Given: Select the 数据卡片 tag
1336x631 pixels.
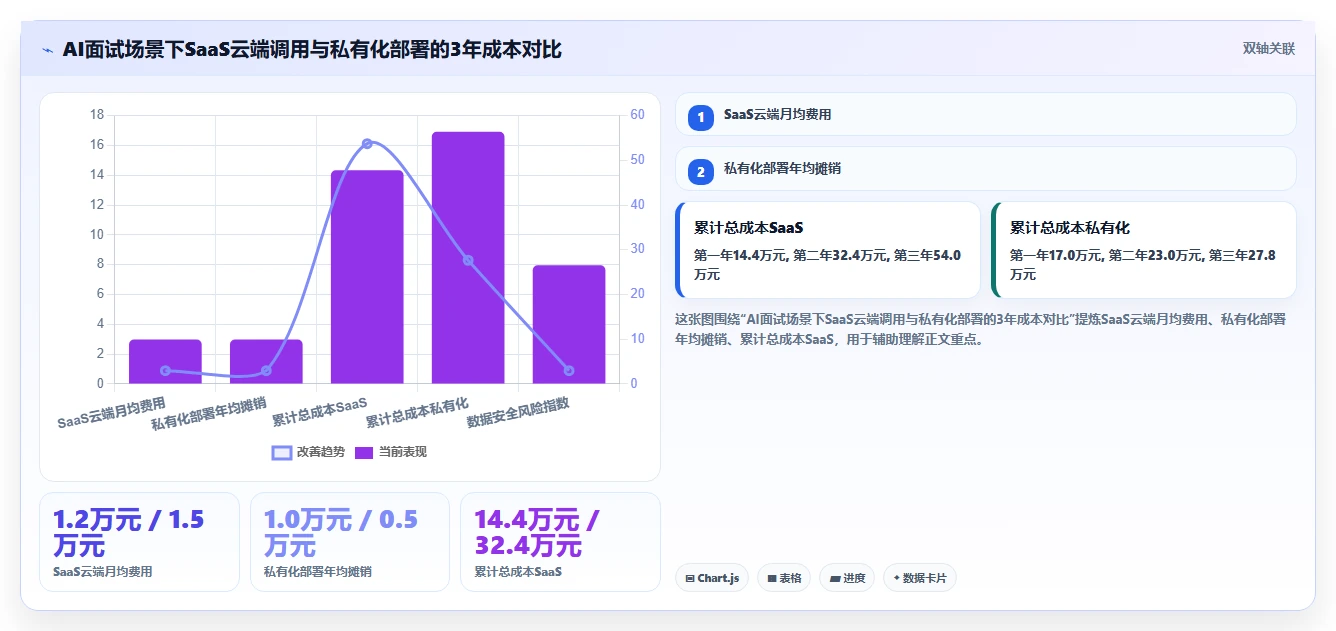Looking at the screenshot, I should 920,578.
